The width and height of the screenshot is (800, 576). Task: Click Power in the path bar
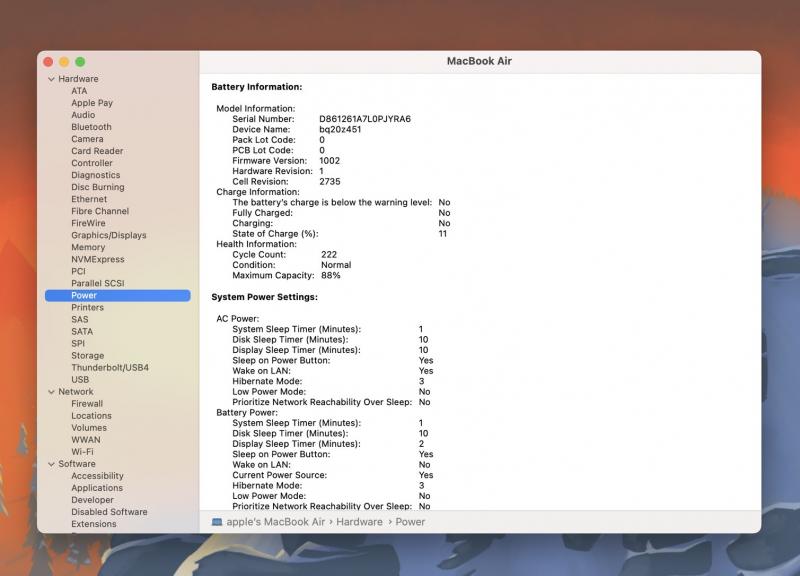click(x=410, y=522)
